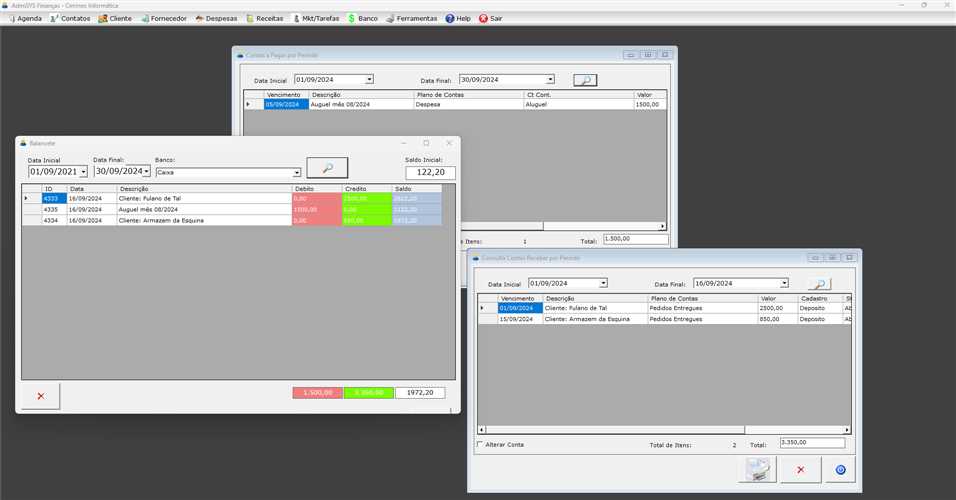Open Data Final dropdown in Contas a Pagar

(x=550, y=80)
